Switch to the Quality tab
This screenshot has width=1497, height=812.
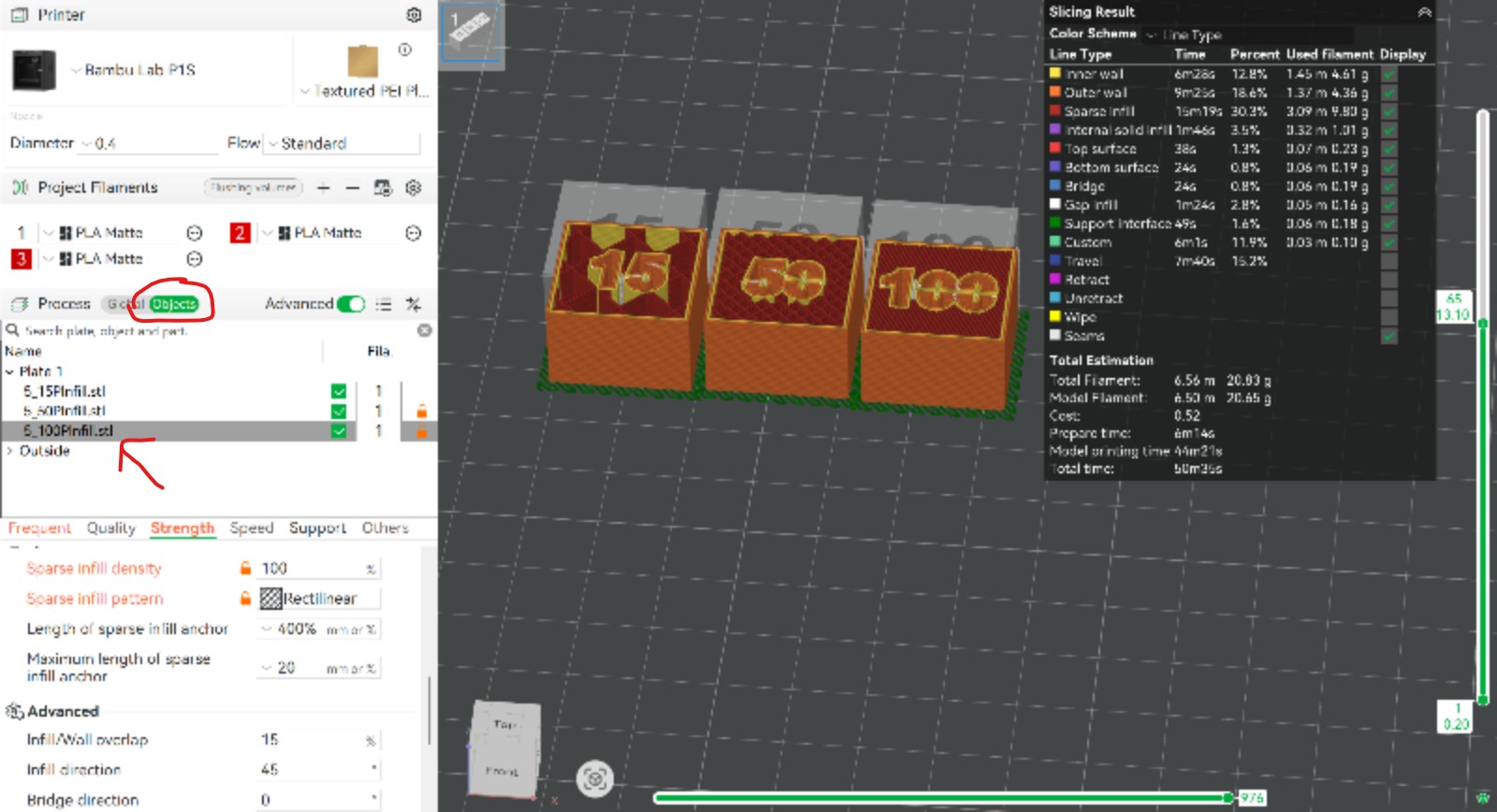(110, 529)
